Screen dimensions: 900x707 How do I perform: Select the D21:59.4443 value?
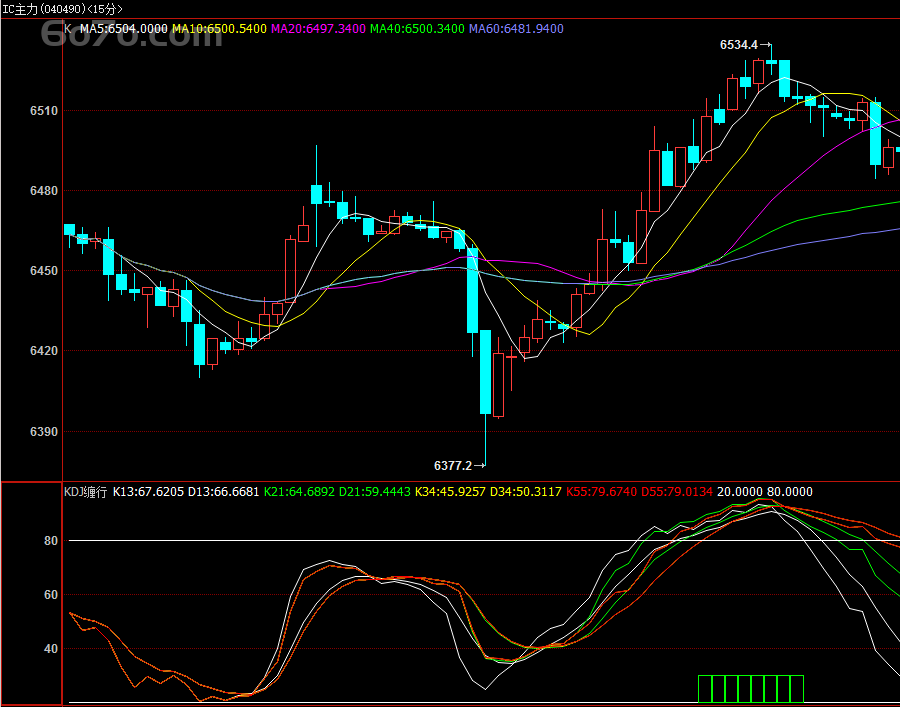[x=375, y=492]
